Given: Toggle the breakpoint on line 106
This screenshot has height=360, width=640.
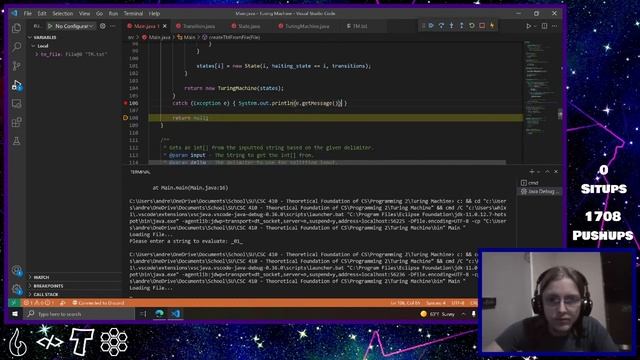Looking at the screenshot, I should pos(126,103).
